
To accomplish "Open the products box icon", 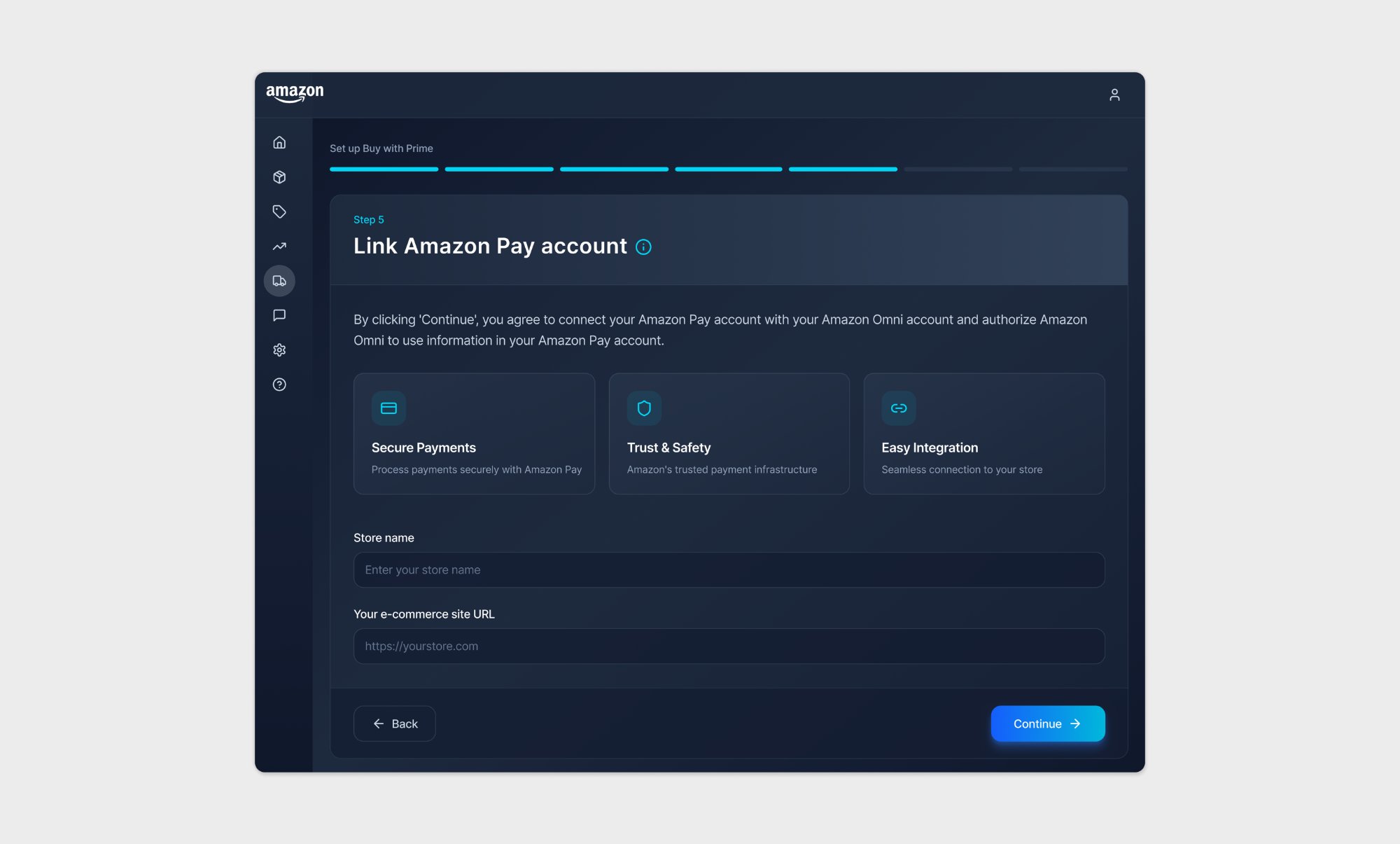I will pyautogui.click(x=279, y=177).
